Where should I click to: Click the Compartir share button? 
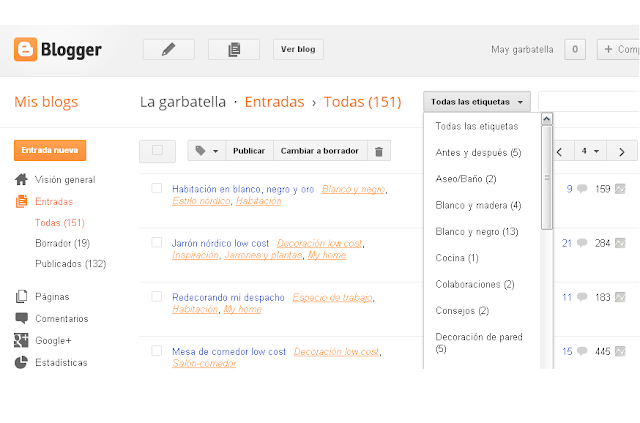(618, 49)
